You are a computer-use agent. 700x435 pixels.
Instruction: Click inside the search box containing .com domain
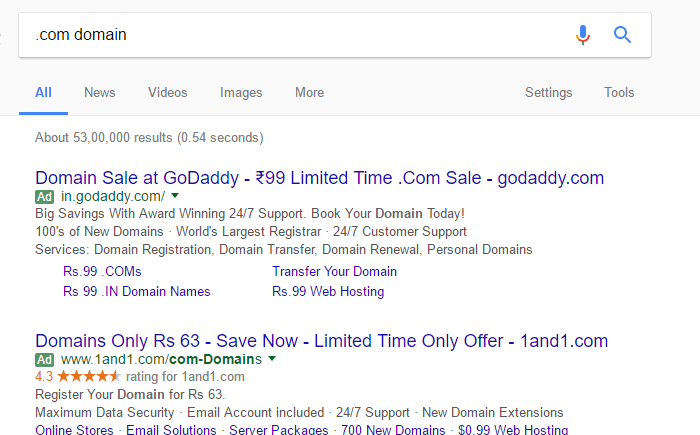click(295, 35)
